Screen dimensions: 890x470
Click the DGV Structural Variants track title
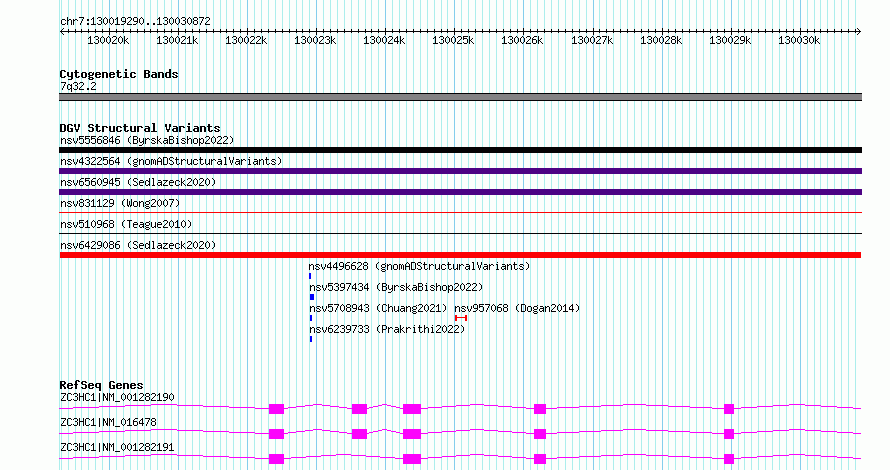point(140,128)
